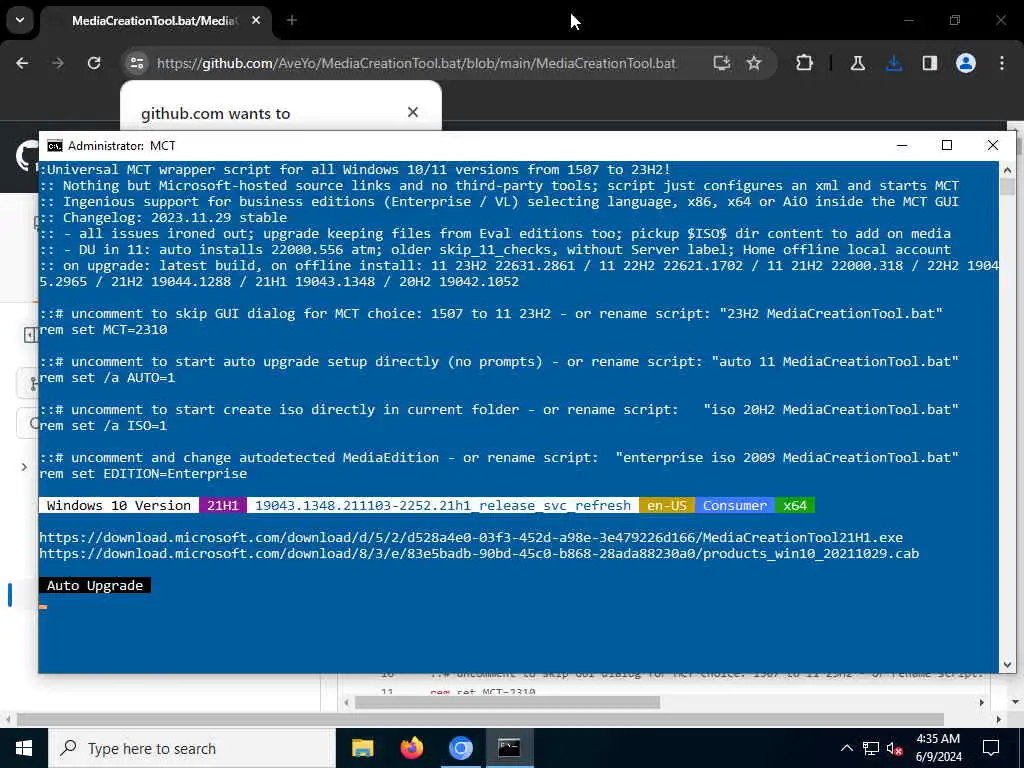The height and width of the screenshot is (768, 1024).
Task: Open the notification center icon
Action: (991, 748)
